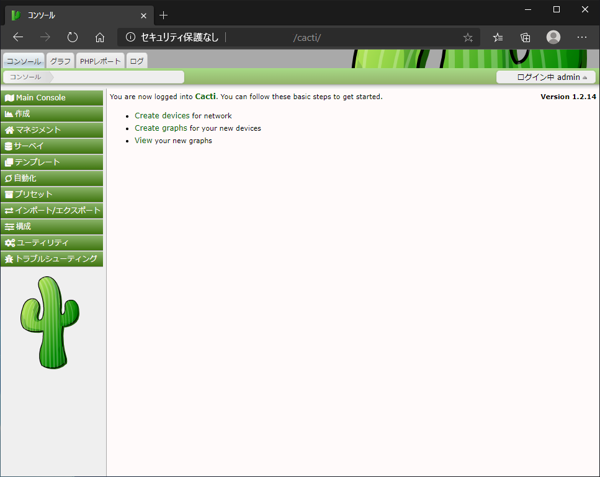The height and width of the screenshot is (477, 600).
Task: View site security info icon
Action: point(130,37)
